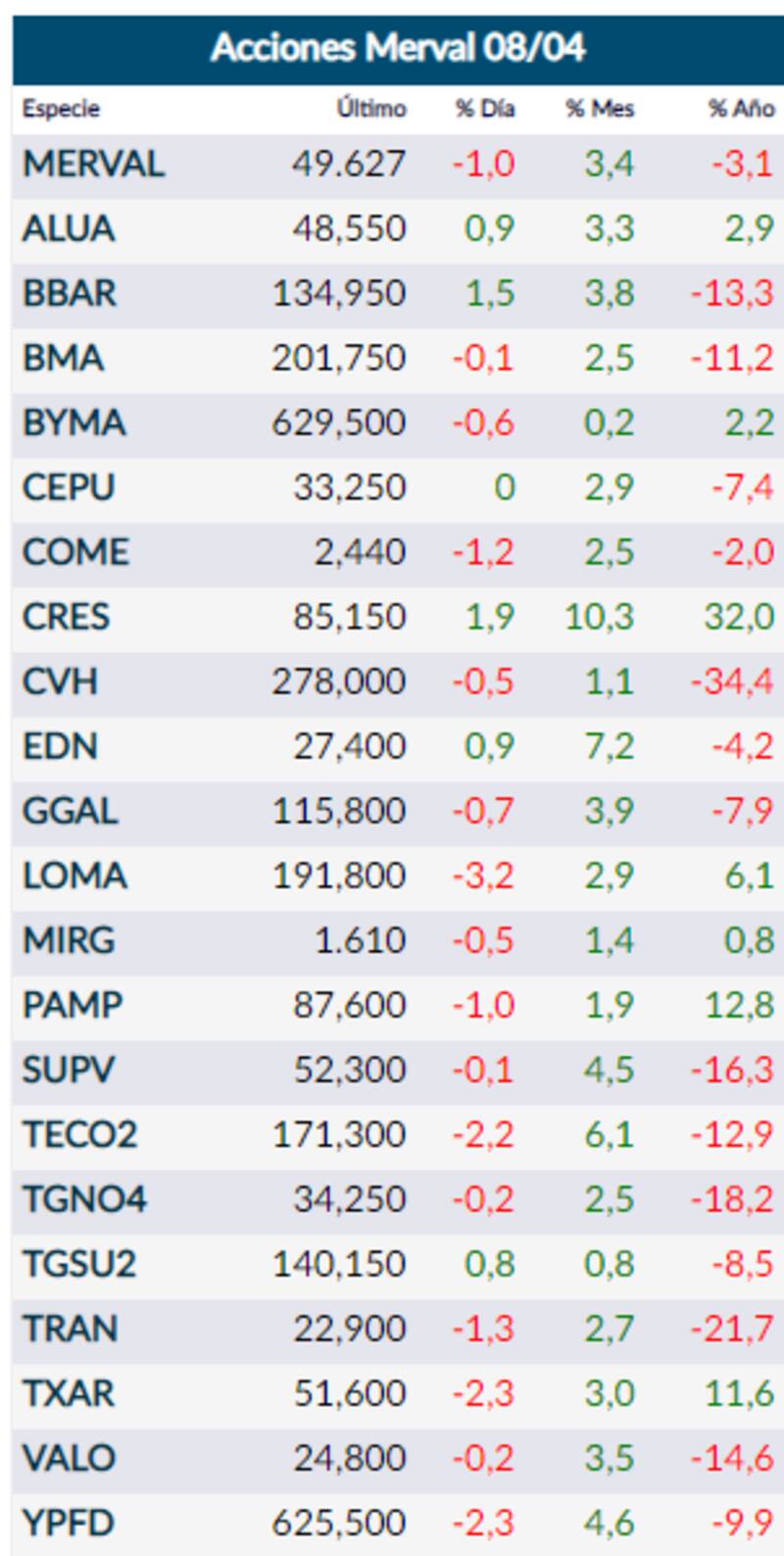
Task: Select the YPFD ticker
Action: coord(69,1523)
